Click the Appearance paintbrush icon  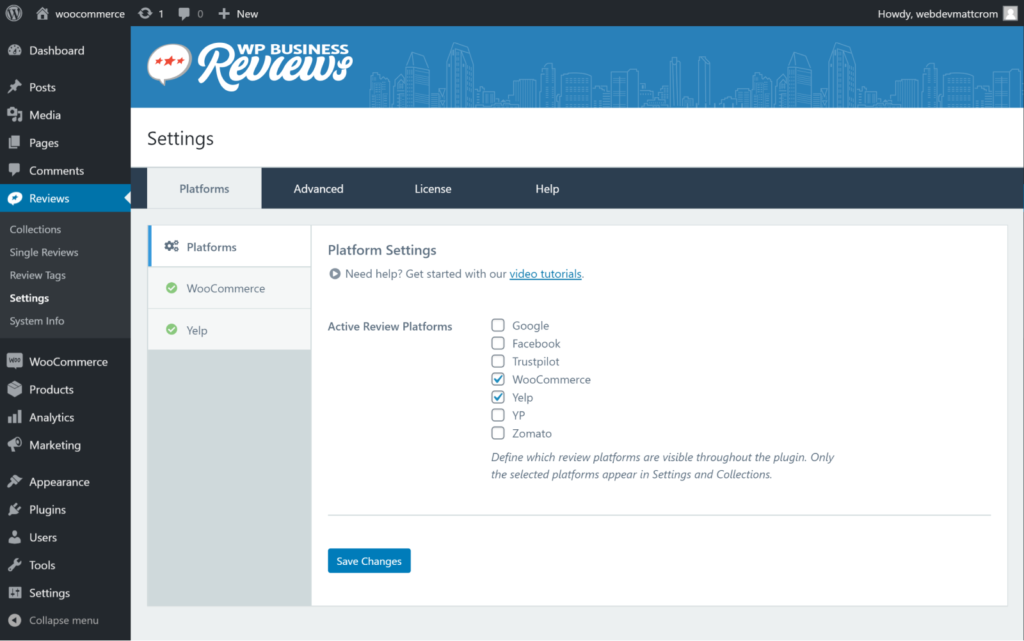[15, 482]
